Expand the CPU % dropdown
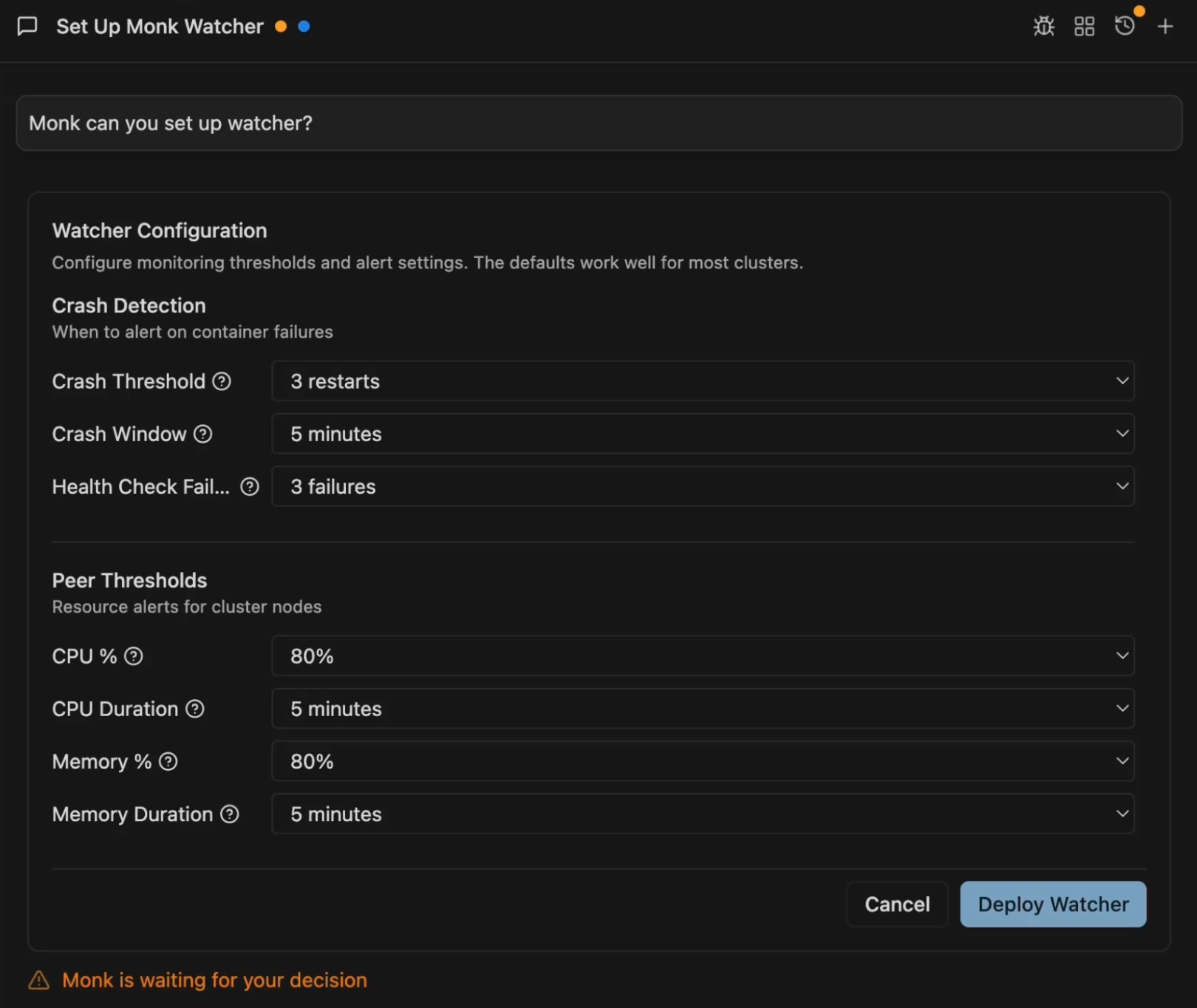 (703, 656)
